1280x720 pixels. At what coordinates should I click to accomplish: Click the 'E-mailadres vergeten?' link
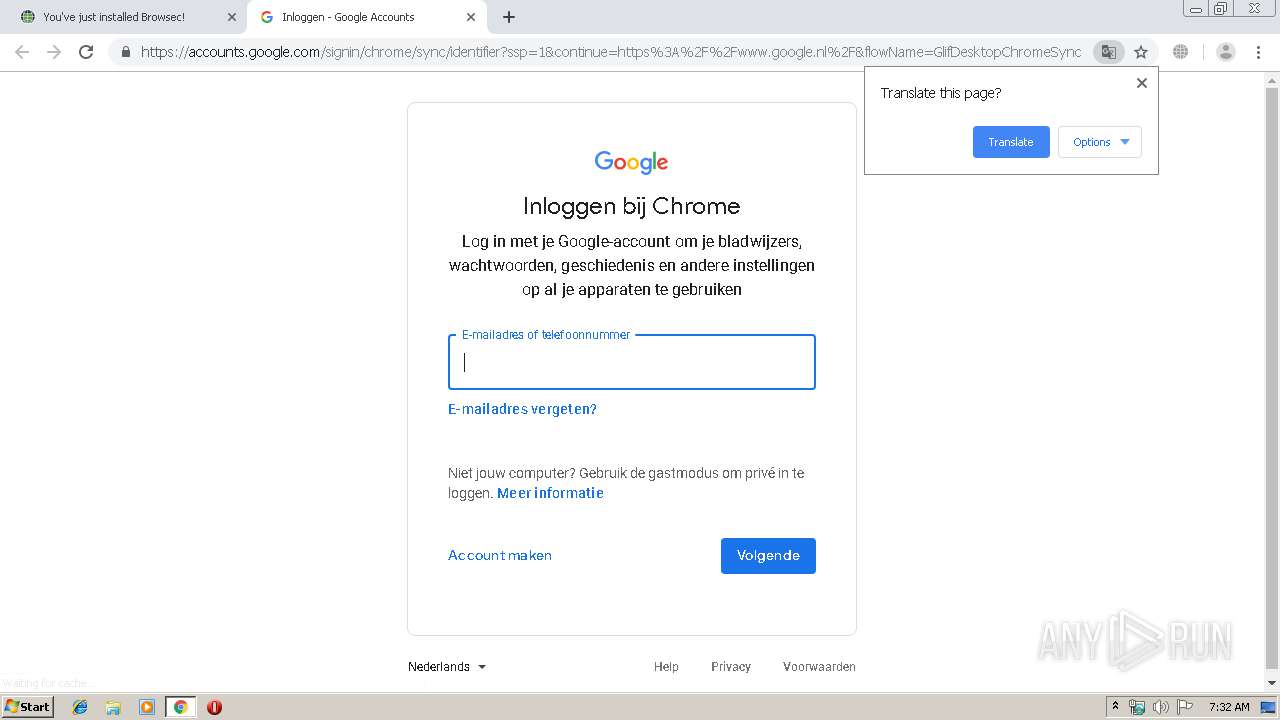point(522,409)
